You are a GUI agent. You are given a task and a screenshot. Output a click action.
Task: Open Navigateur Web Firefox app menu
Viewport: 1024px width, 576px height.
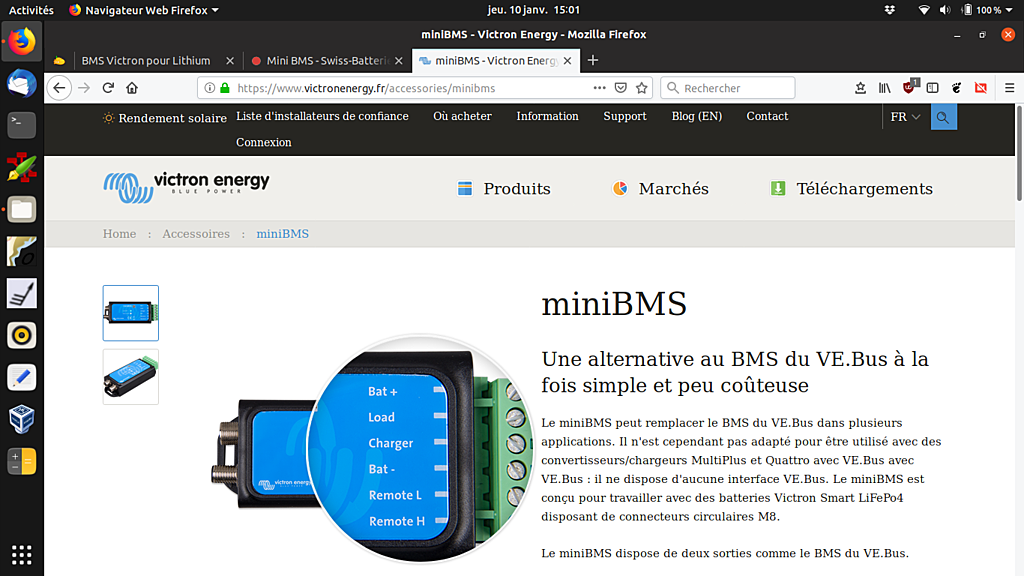[x=144, y=10]
